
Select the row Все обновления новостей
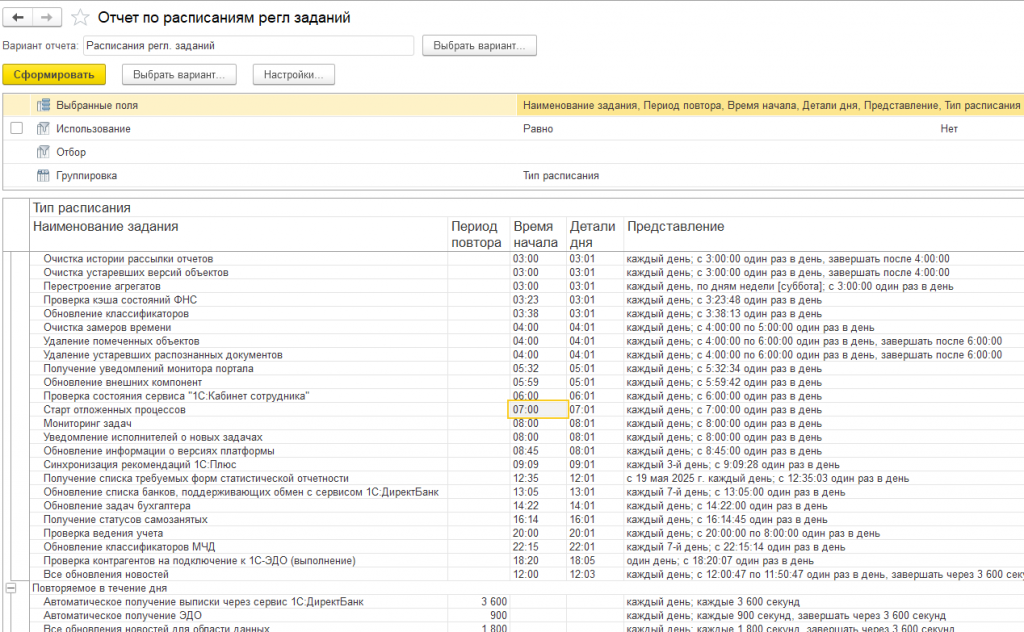(x=106, y=575)
